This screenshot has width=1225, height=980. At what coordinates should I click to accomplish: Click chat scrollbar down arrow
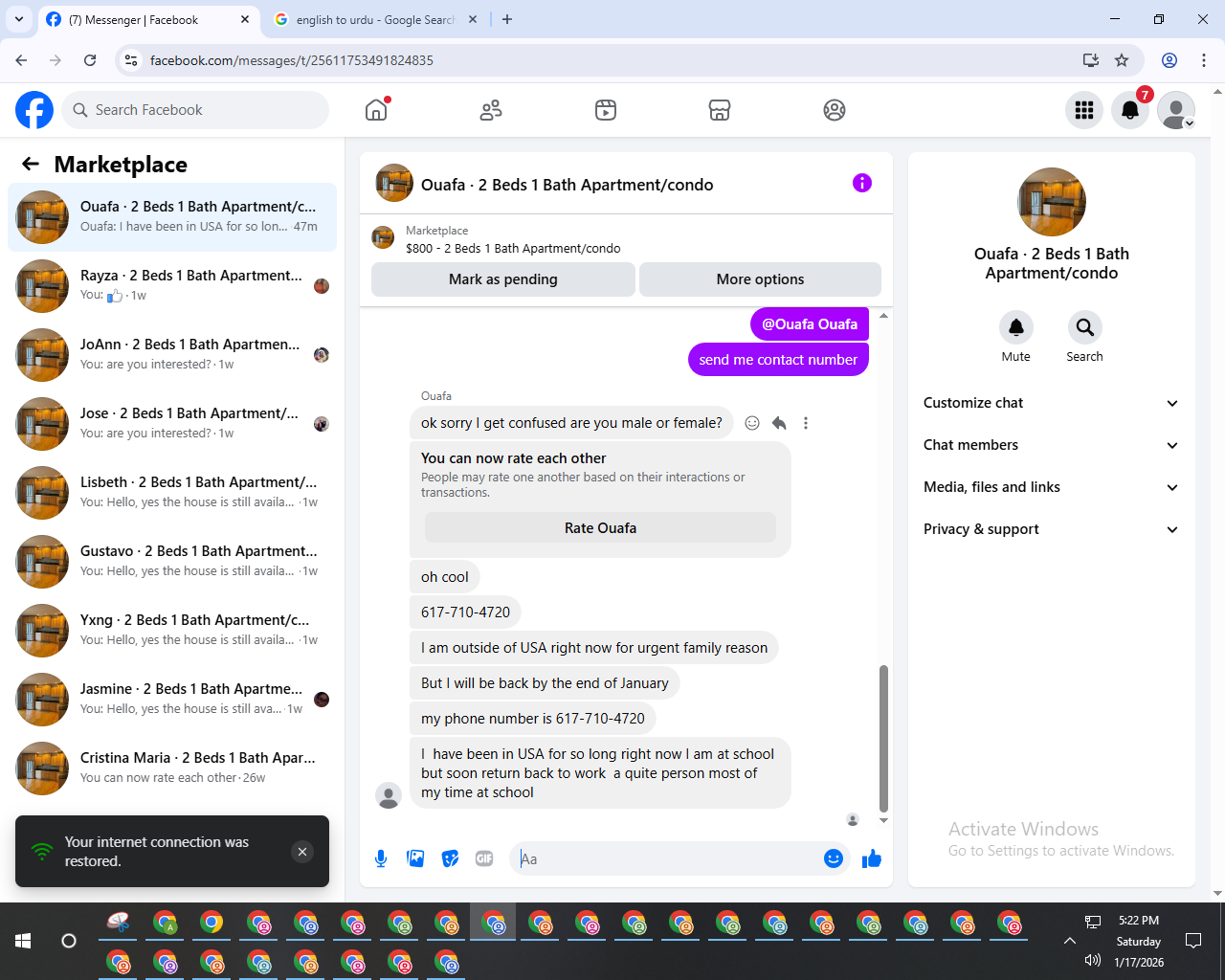click(883, 820)
